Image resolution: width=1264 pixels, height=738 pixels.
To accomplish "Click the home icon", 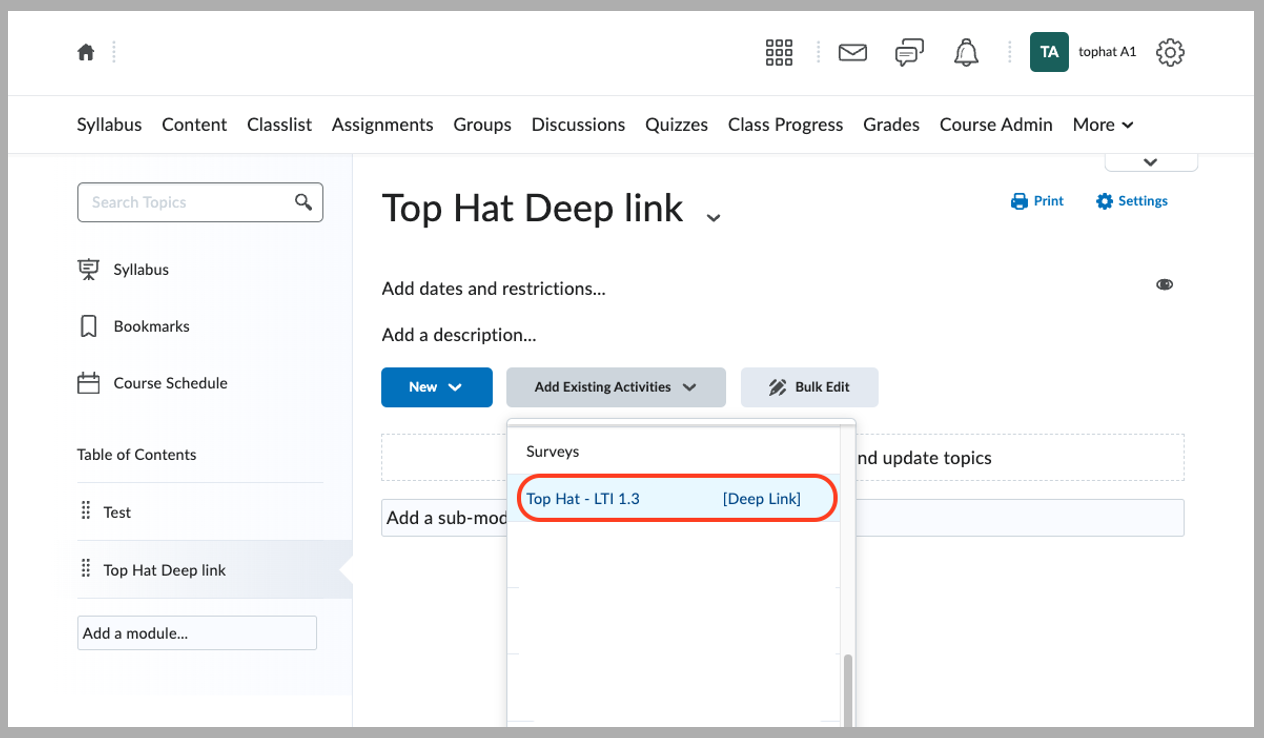I will 86,51.
